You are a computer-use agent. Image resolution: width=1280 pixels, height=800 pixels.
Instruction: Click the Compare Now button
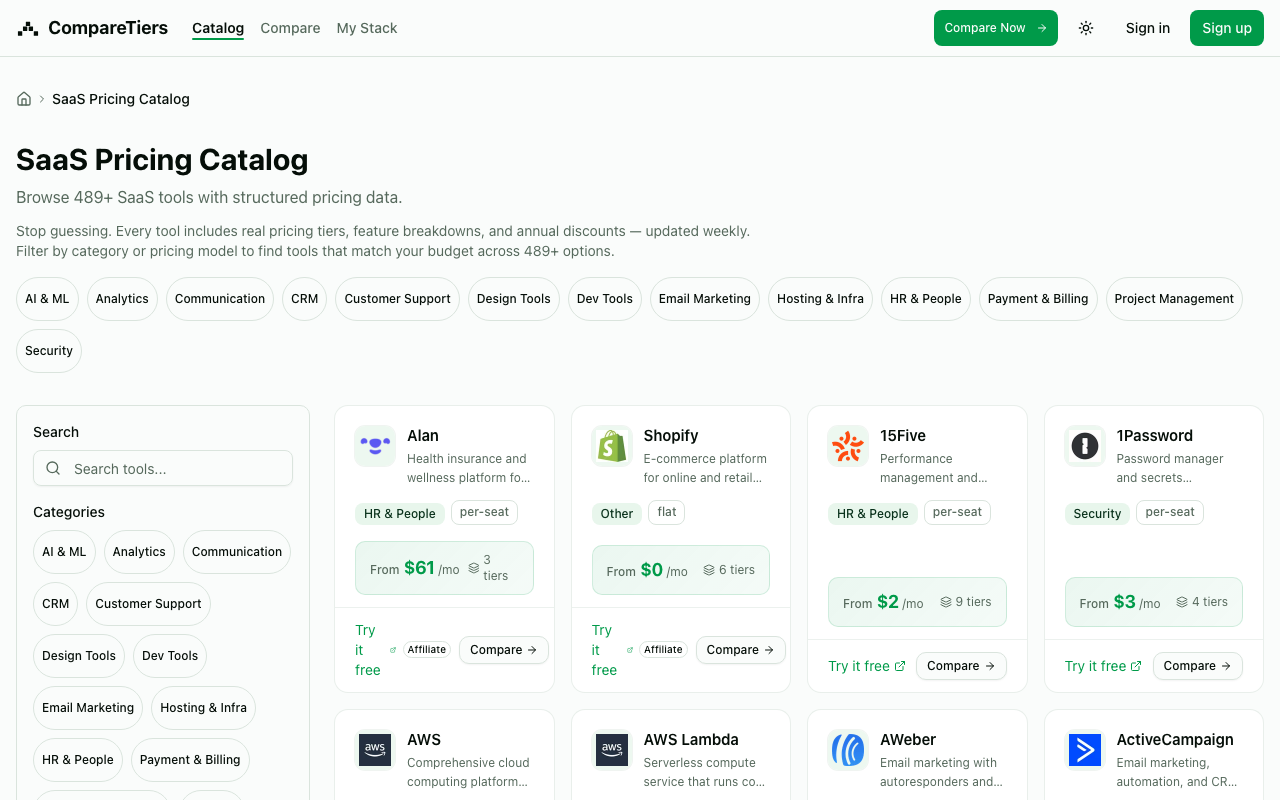[x=995, y=28]
